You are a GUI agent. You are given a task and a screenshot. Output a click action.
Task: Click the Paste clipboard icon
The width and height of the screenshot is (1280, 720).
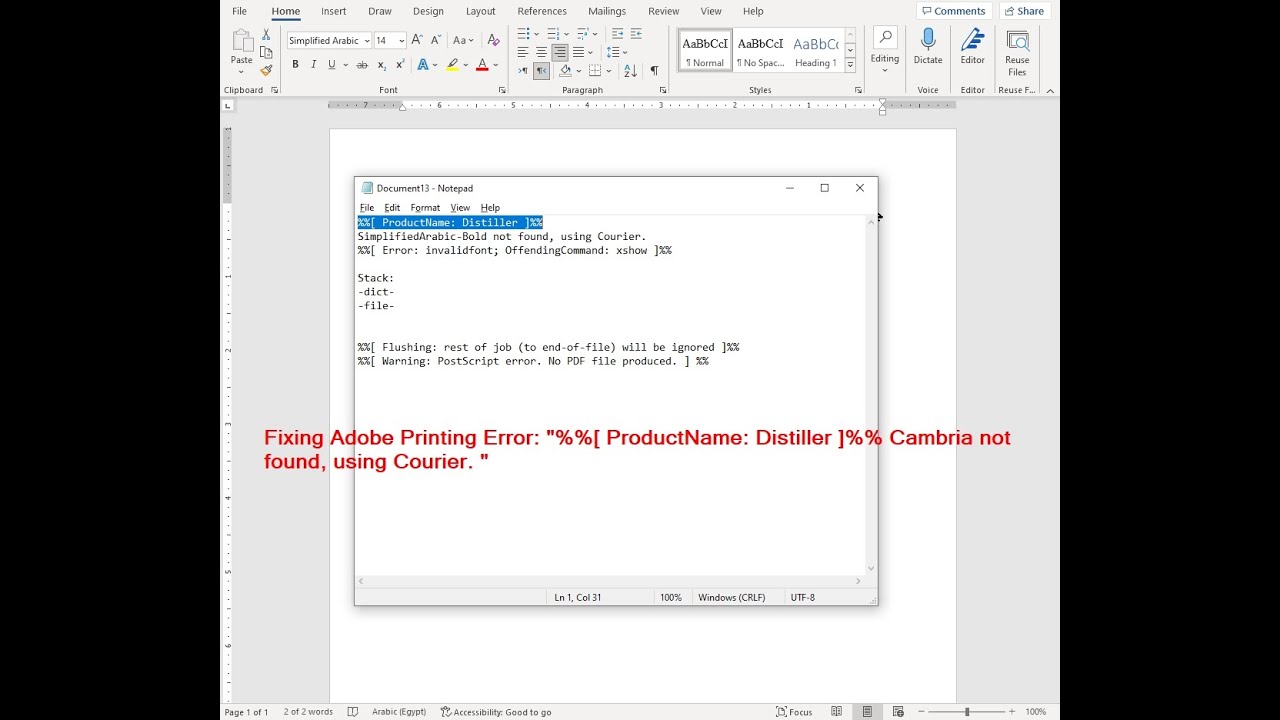click(x=242, y=41)
